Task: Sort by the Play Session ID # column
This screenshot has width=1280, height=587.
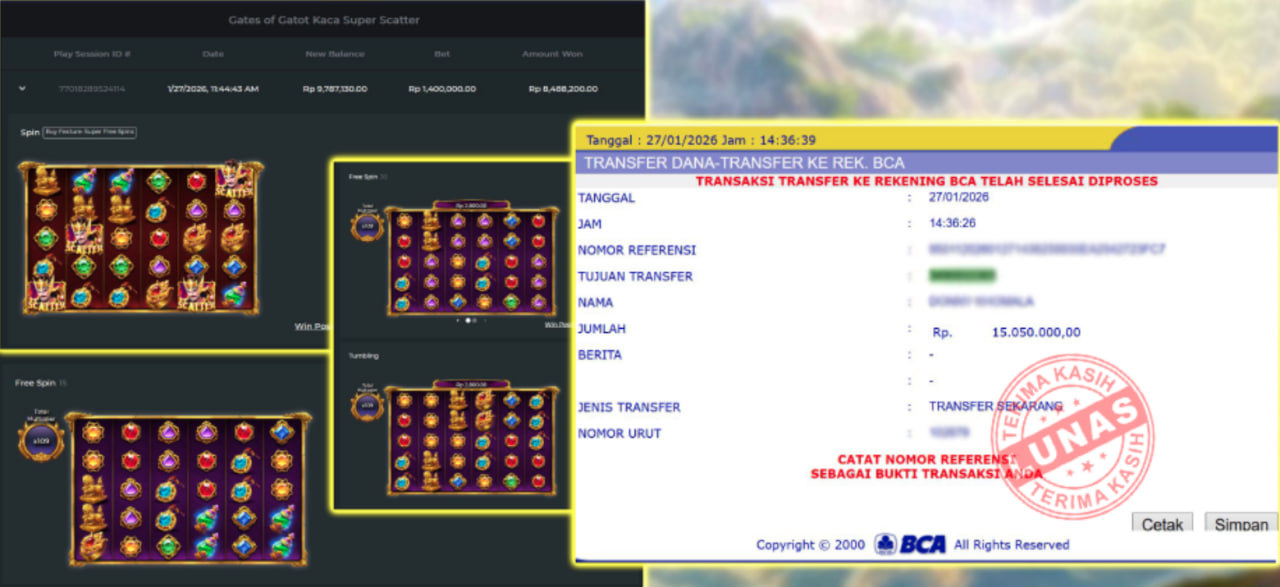Action: [x=92, y=54]
